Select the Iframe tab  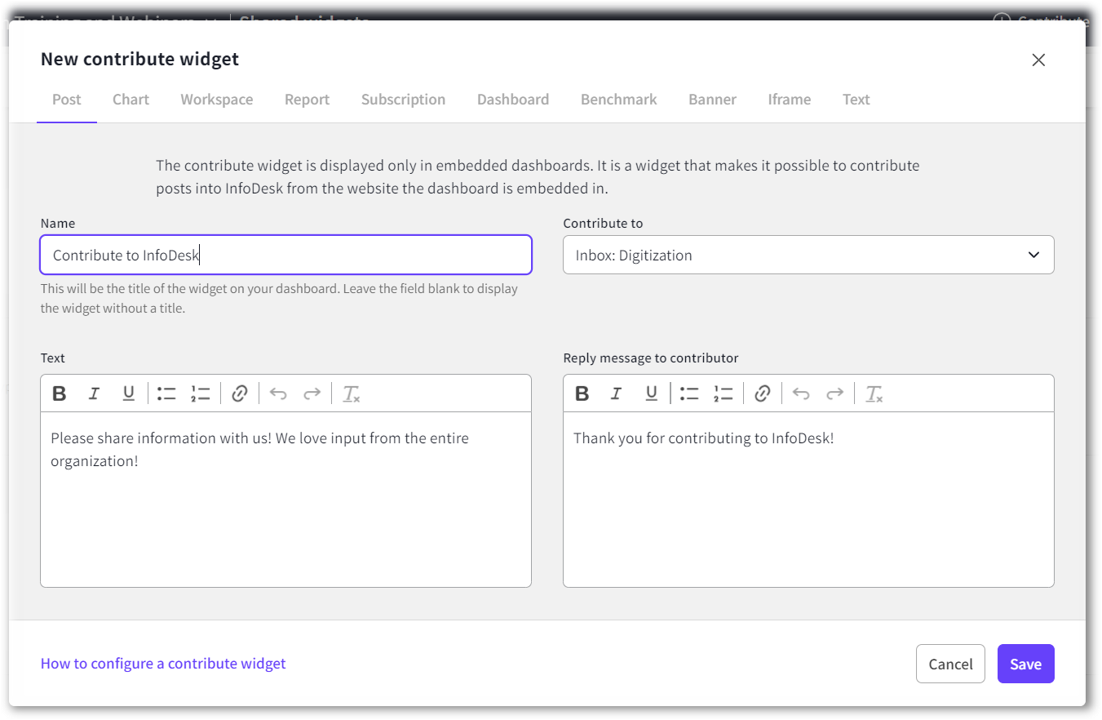coord(789,99)
